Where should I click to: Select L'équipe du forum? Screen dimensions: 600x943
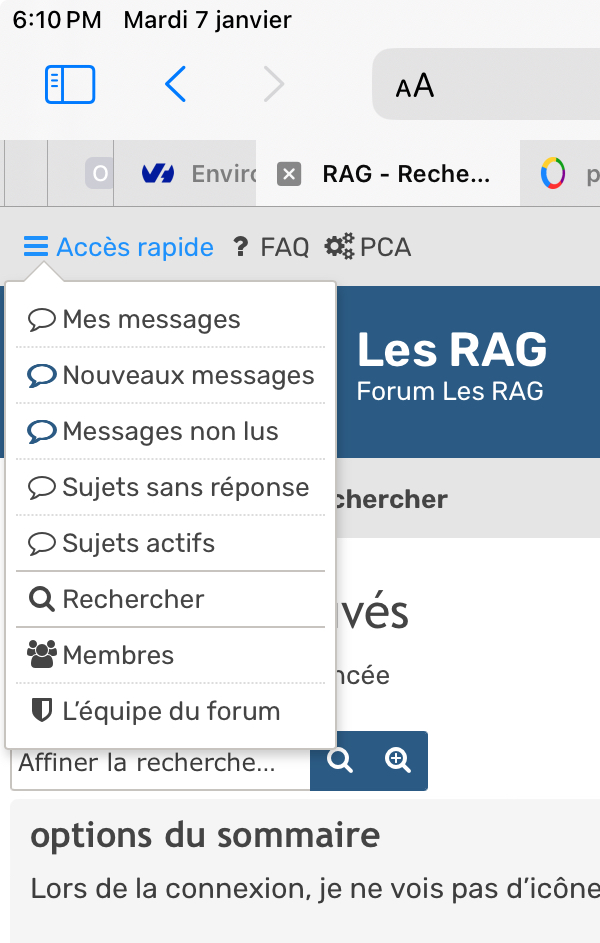(x=170, y=712)
